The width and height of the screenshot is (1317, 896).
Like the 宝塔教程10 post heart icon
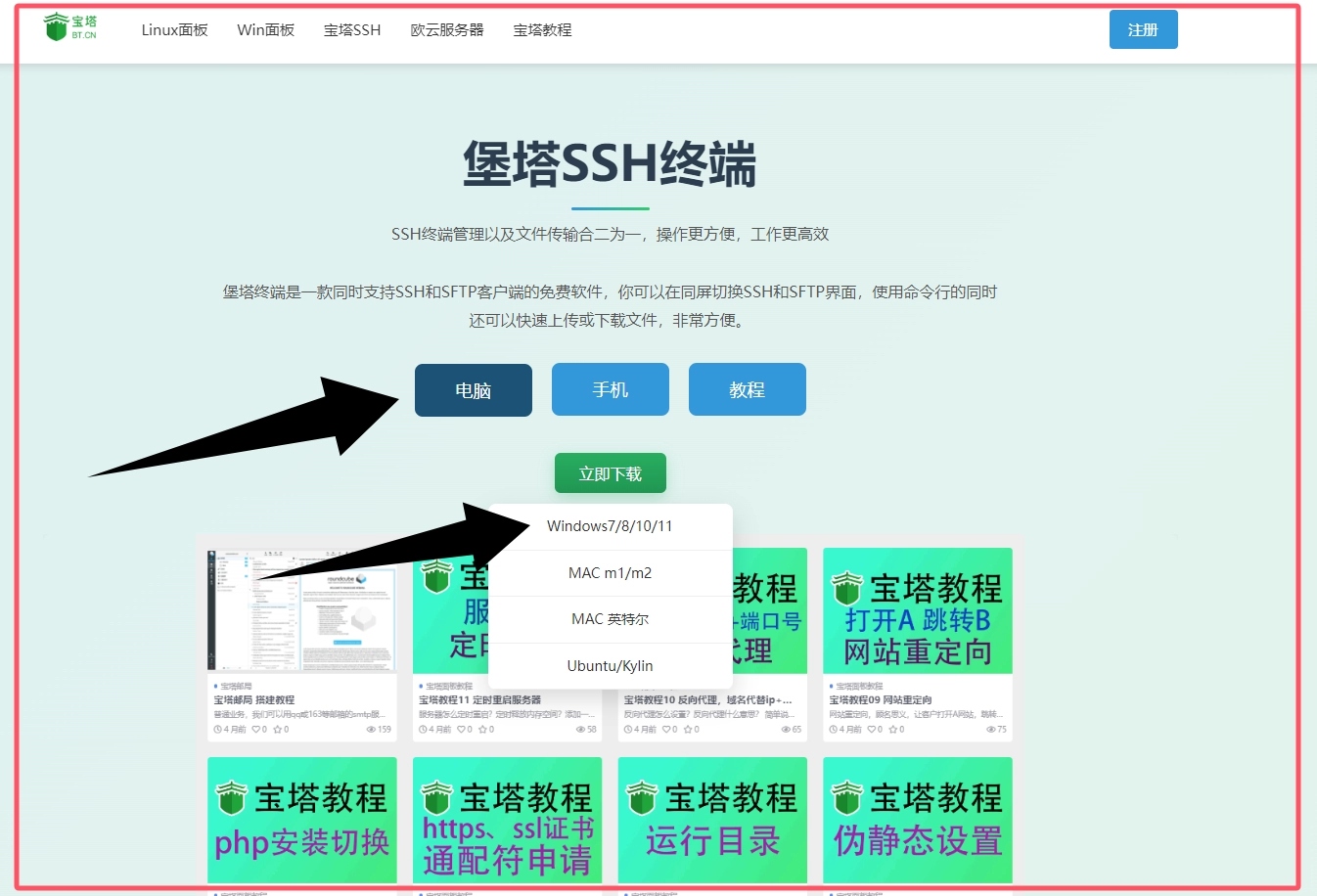(x=666, y=730)
